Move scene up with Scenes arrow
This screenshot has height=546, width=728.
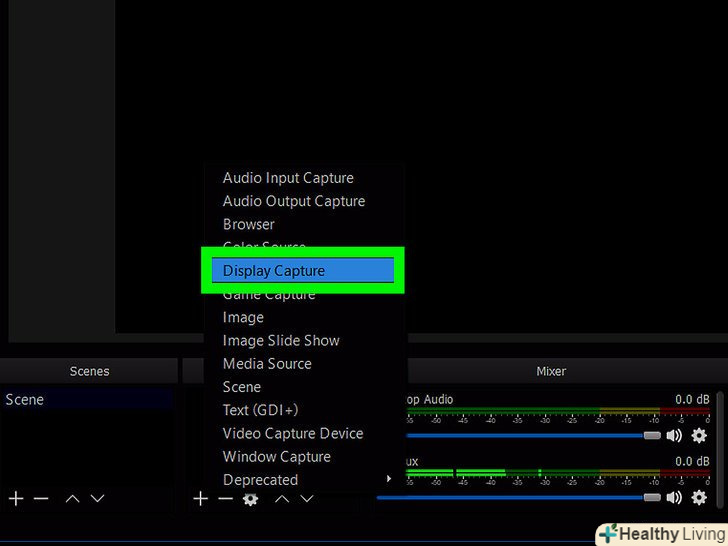(x=72, y=499)
